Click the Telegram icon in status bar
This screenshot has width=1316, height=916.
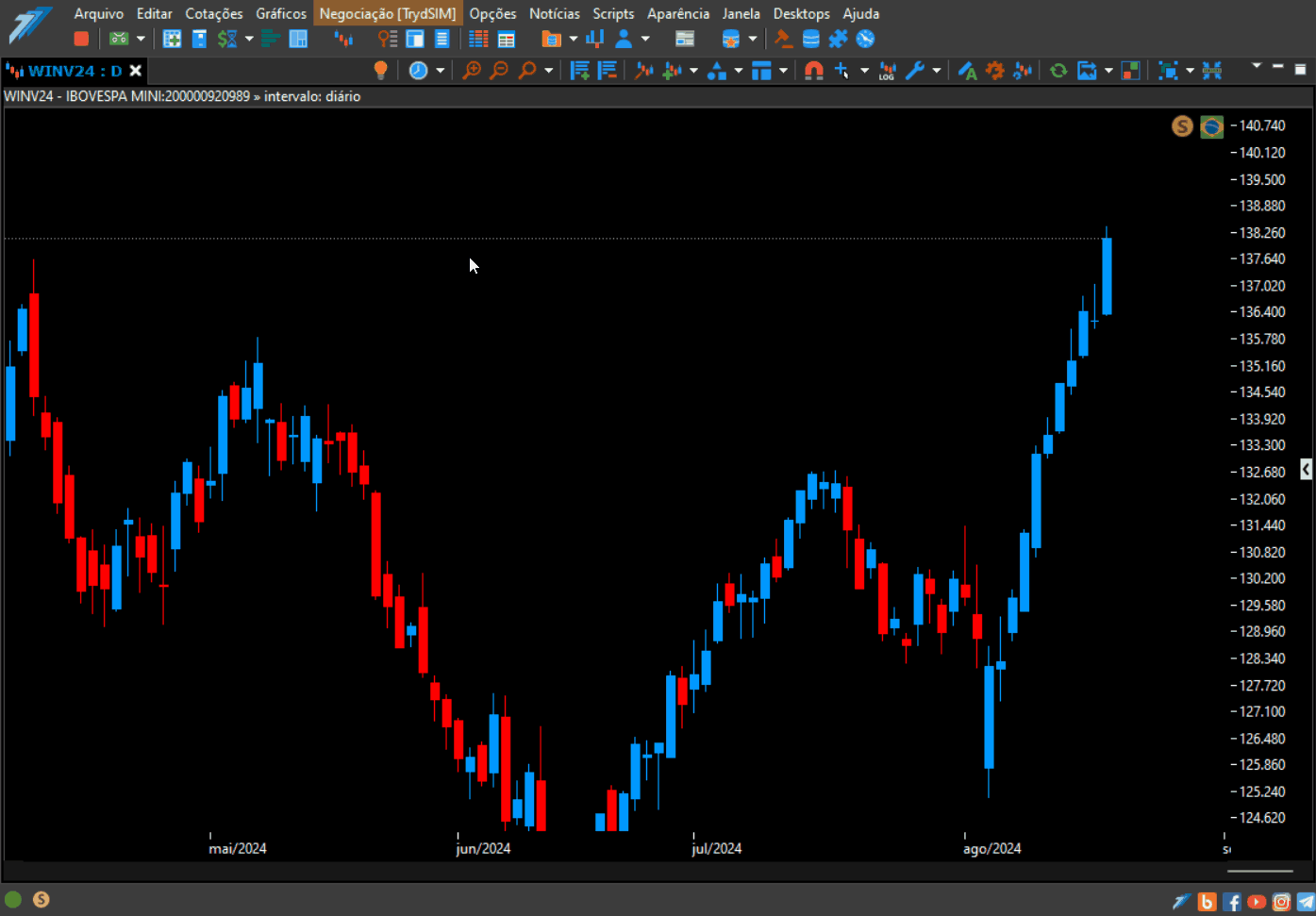pos(1306,902)
